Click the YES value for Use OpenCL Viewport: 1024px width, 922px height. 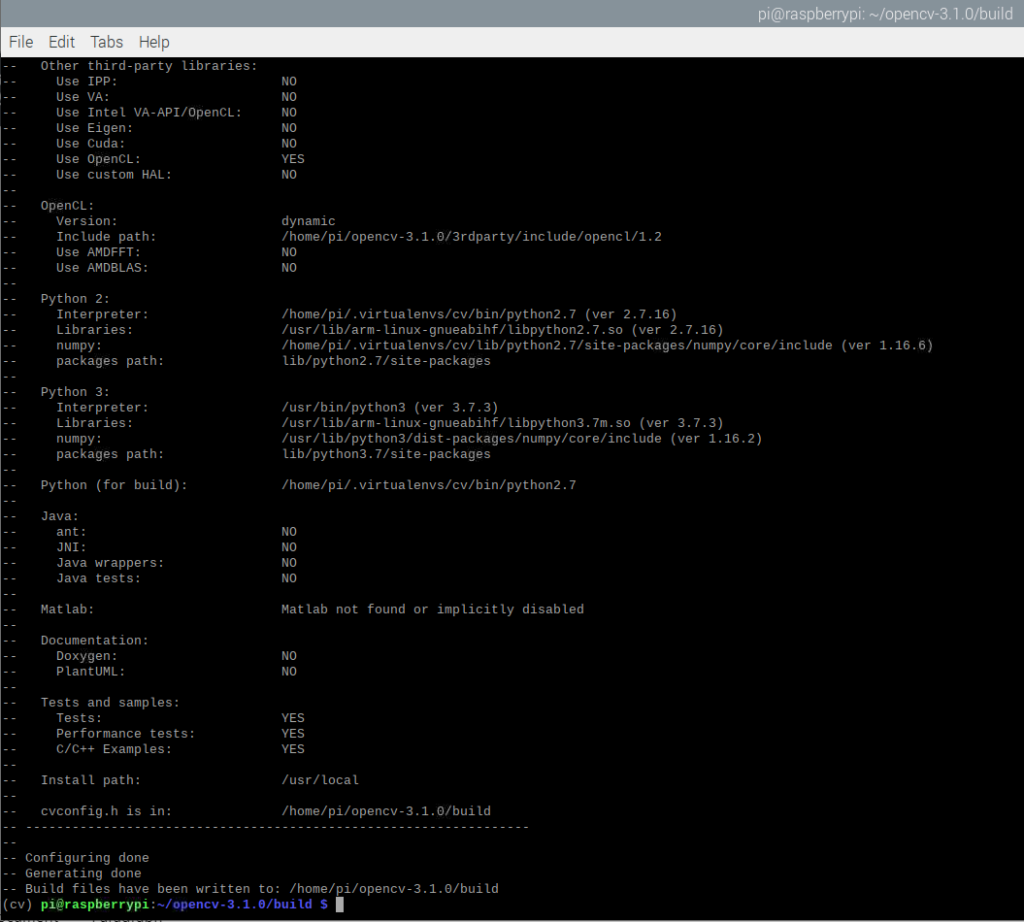[x=293, y=159]
